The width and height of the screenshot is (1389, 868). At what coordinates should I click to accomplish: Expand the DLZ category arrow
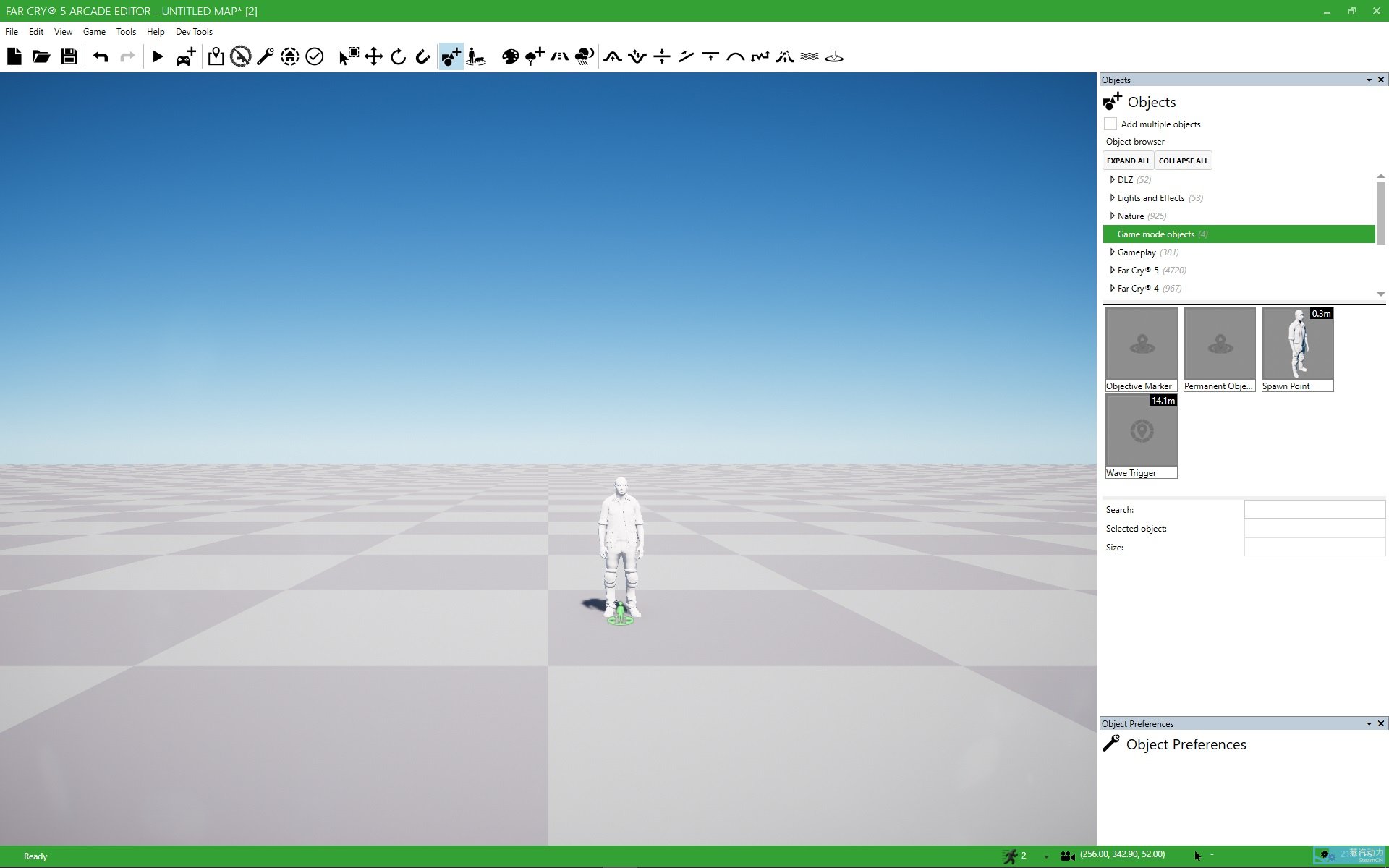click(x=1112, y=179)
